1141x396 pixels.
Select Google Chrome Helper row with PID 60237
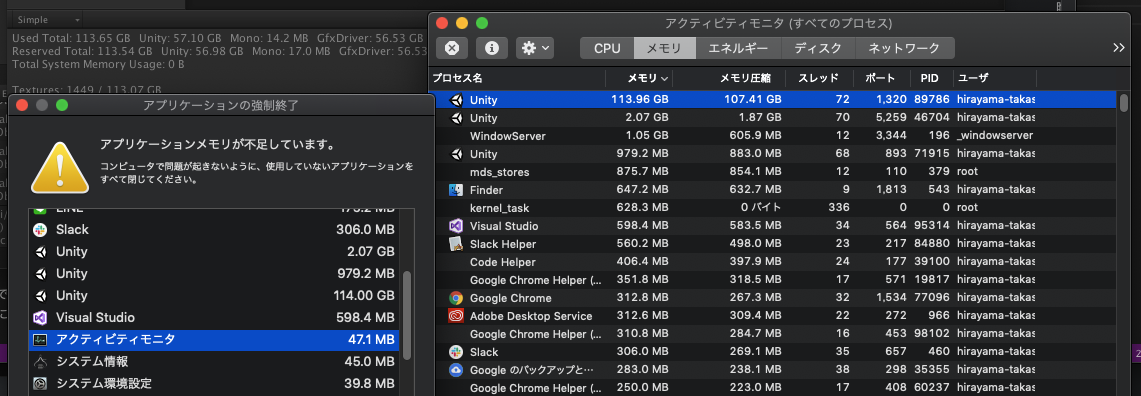coord(773,388)
